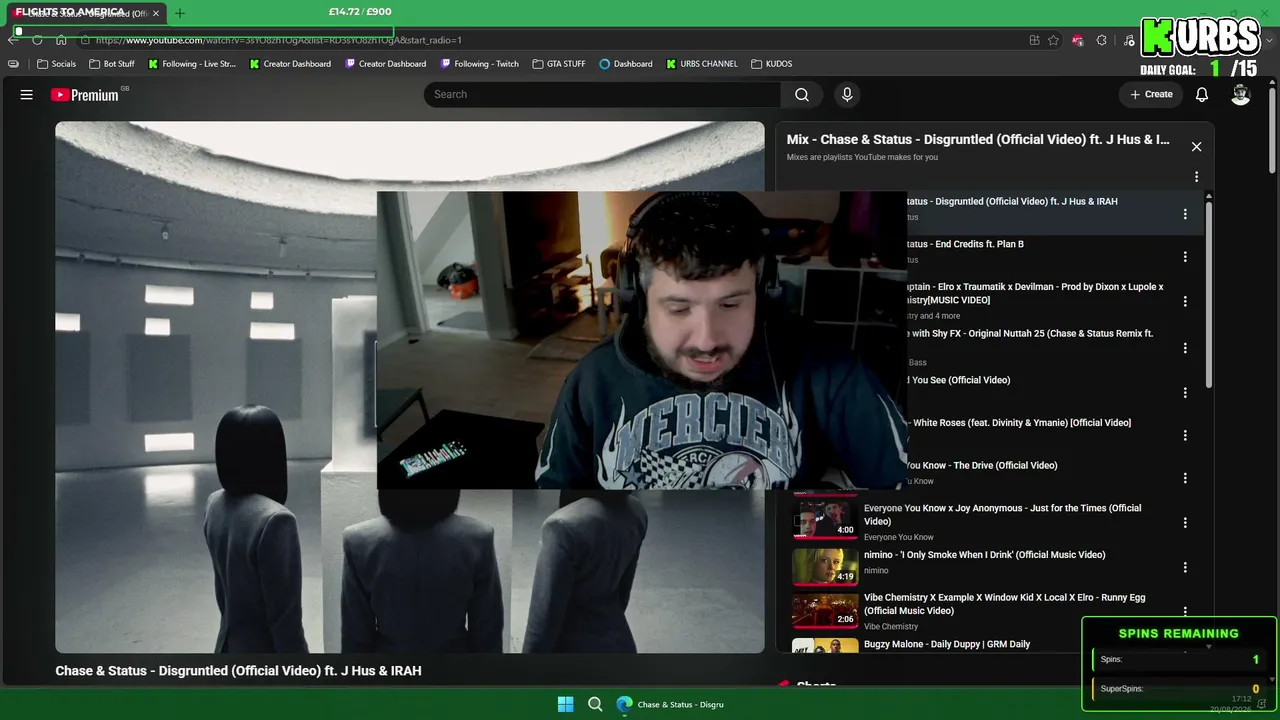1280x720 pixels.
Task: Click the Create button
Action: coord(1151,94)
